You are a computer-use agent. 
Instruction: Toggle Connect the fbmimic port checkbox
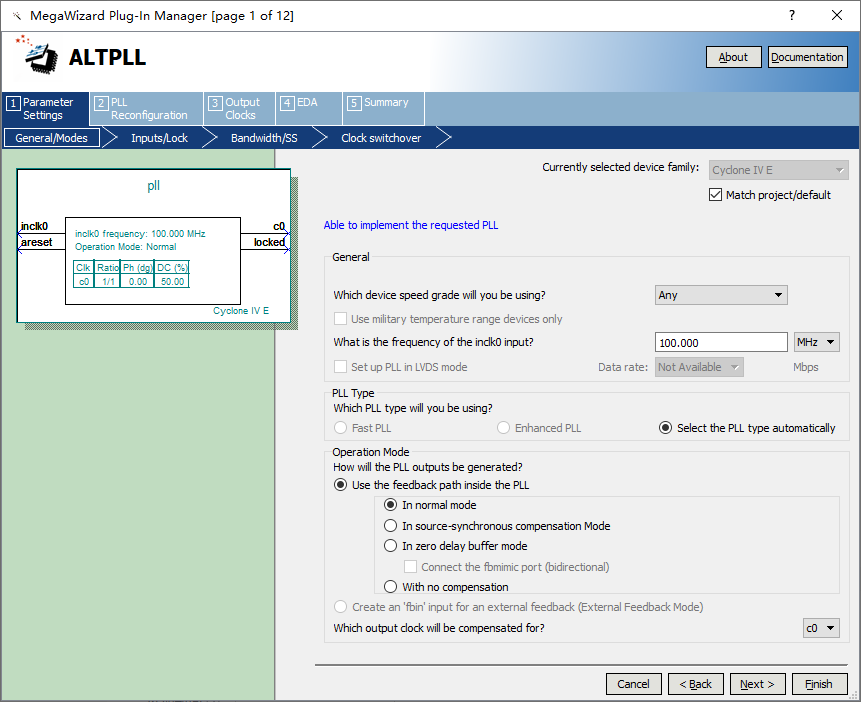(x=410, y=566)
